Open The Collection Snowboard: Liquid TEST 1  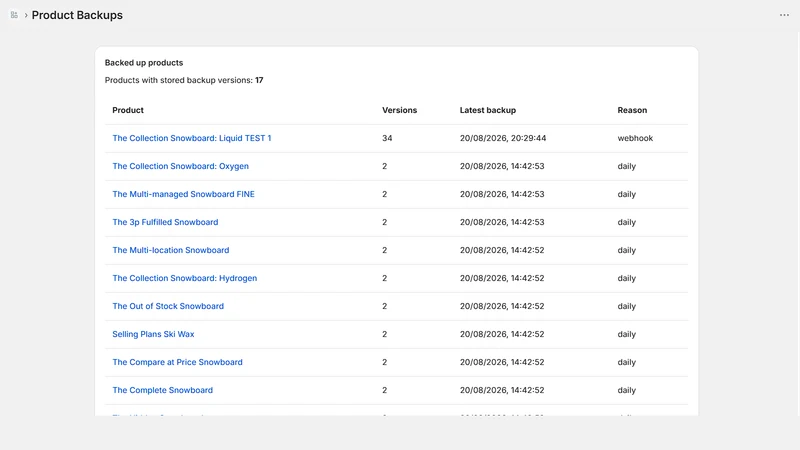(x=192, y=138)
